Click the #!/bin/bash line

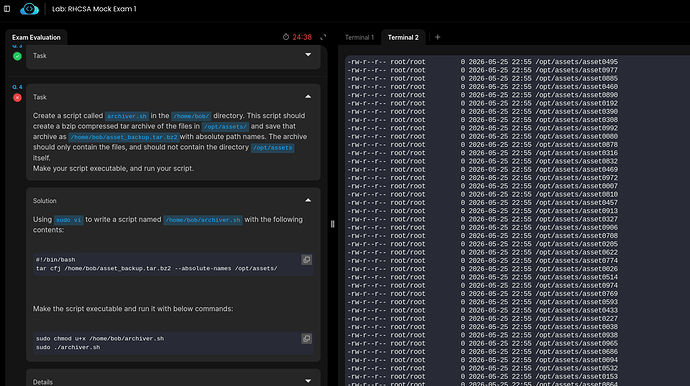[x=55, y=260]
